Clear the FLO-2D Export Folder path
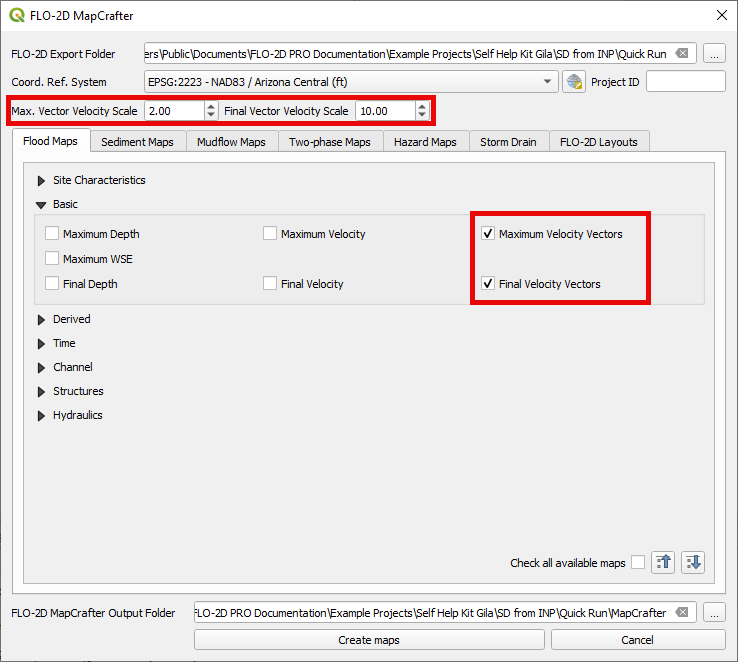Viewport: 738px width, 662px height. pos(682,54)
